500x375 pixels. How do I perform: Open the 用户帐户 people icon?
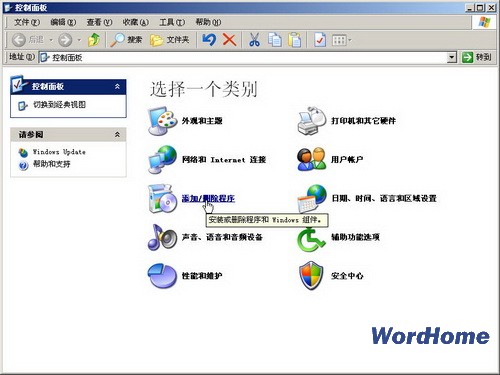(x=311, y=159)
